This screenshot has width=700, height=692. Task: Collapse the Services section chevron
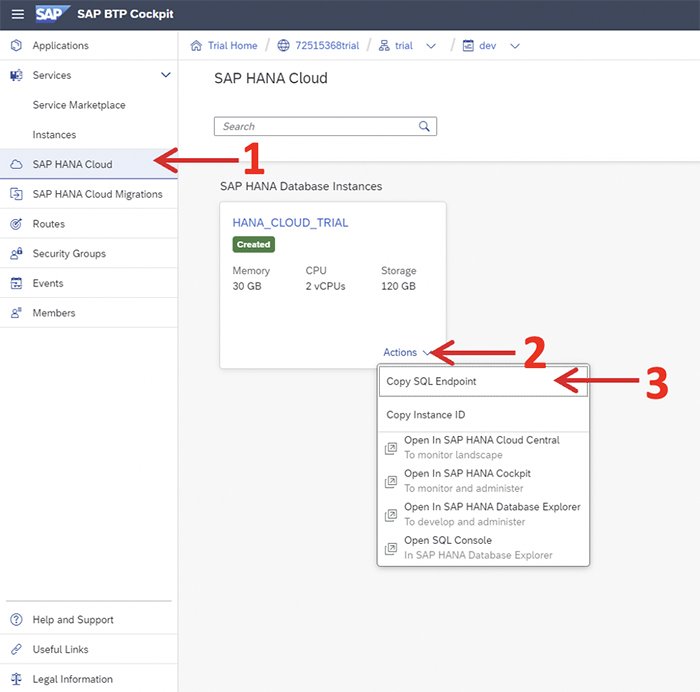[x=166, y=75]
